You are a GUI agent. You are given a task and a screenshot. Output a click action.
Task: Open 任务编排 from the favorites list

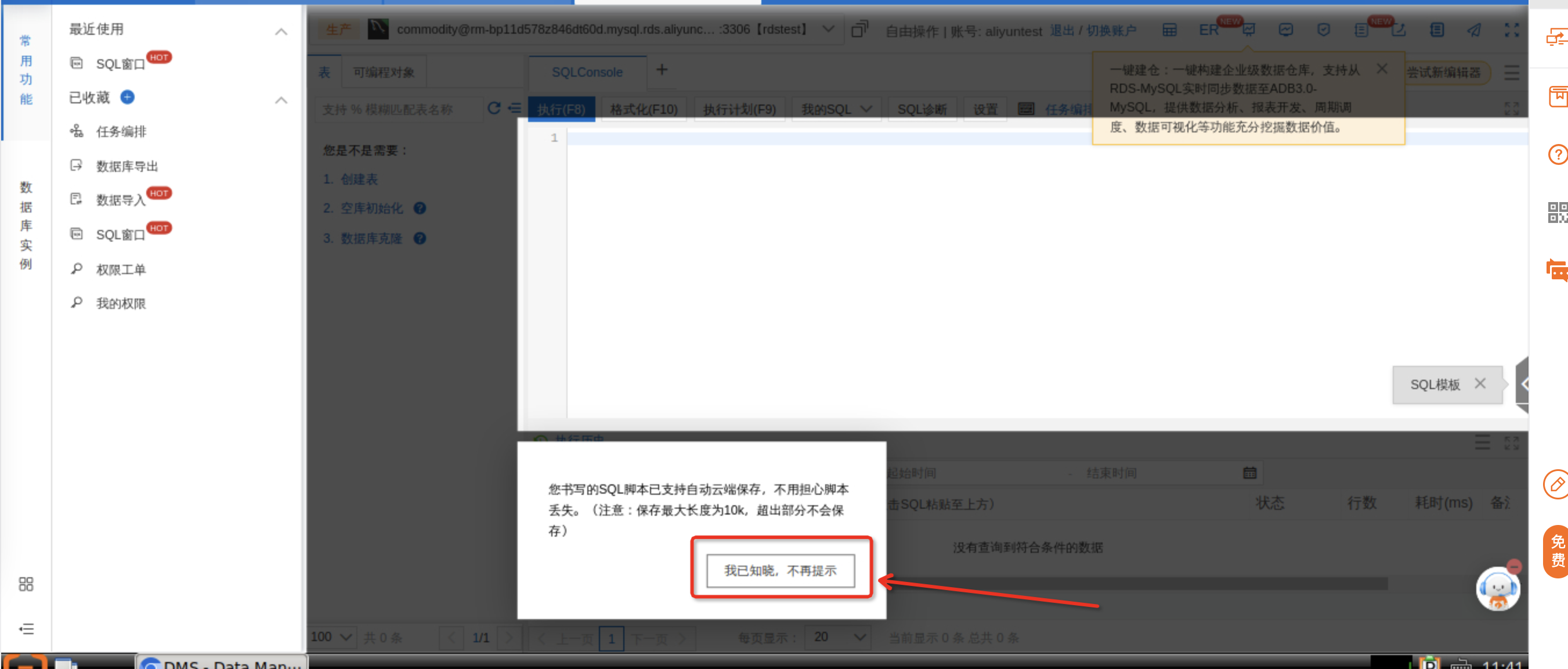[121, 132]
